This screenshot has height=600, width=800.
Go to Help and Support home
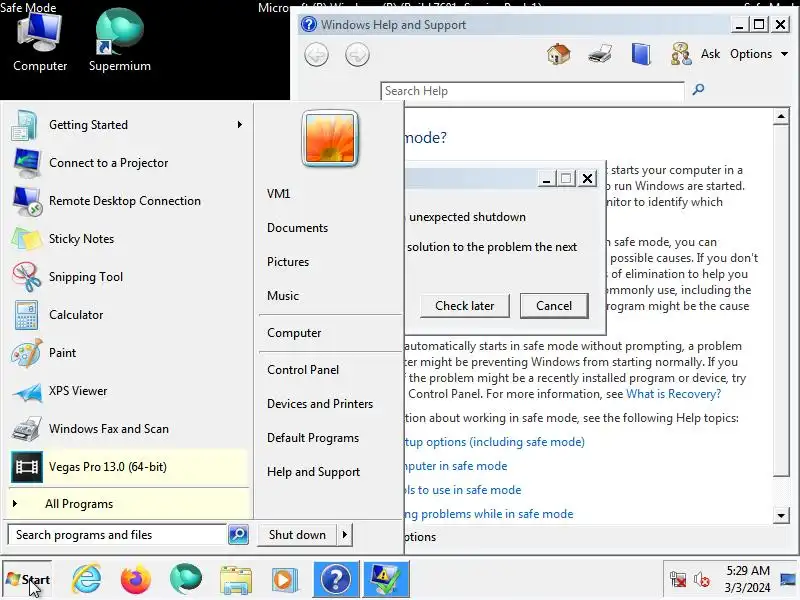pyautogui.click(x=559, y=54)
